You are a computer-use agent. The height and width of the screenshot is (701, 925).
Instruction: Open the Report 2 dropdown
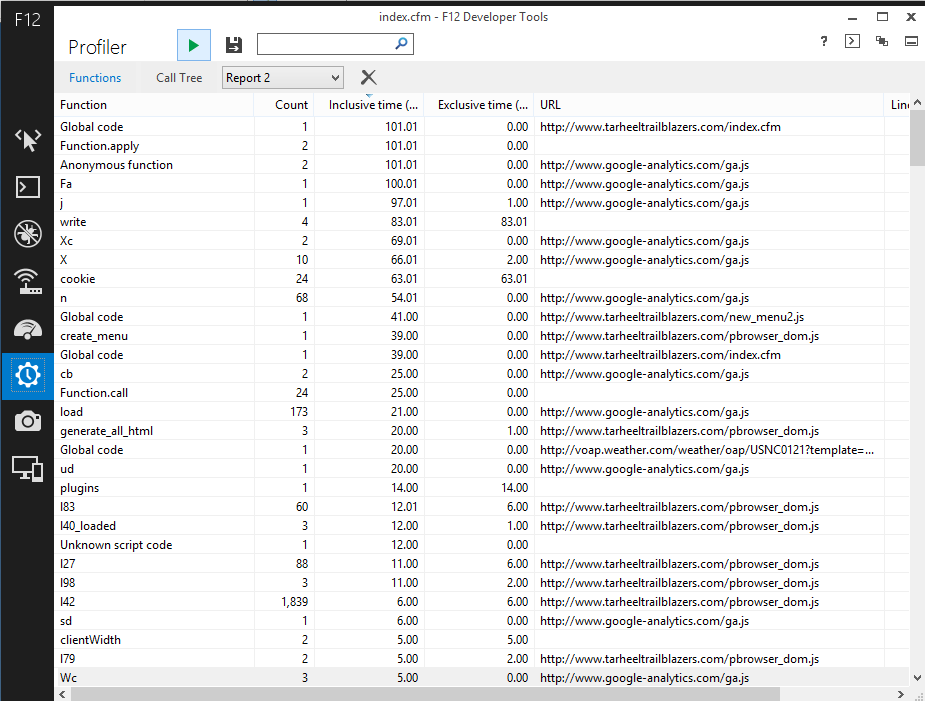[283, 77]
